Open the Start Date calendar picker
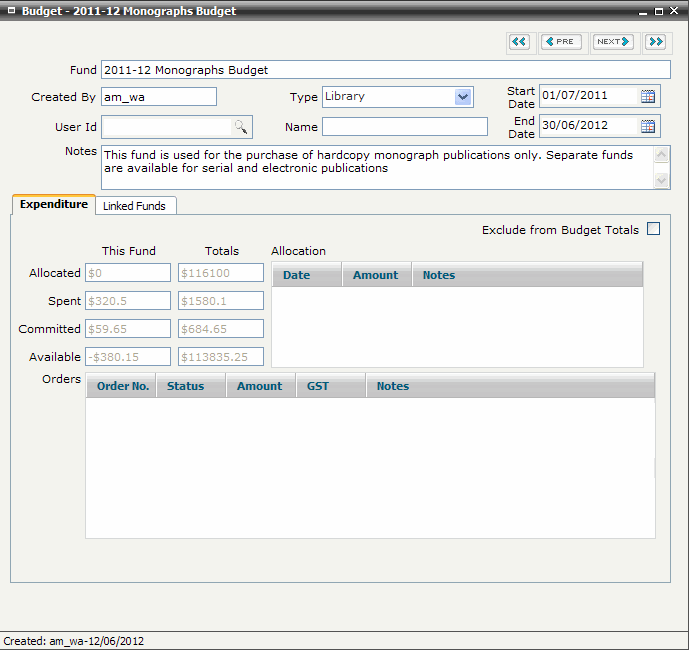 click(648, 96)
